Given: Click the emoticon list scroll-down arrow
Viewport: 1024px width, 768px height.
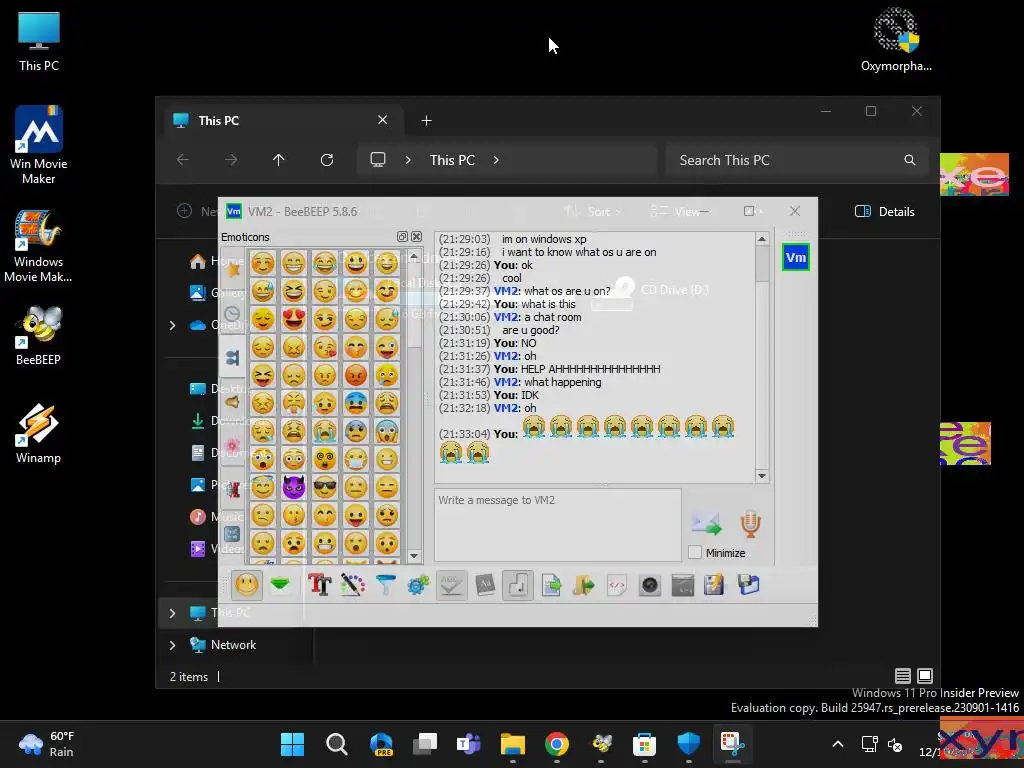Looking at the screenshot, I should [414, 556].
